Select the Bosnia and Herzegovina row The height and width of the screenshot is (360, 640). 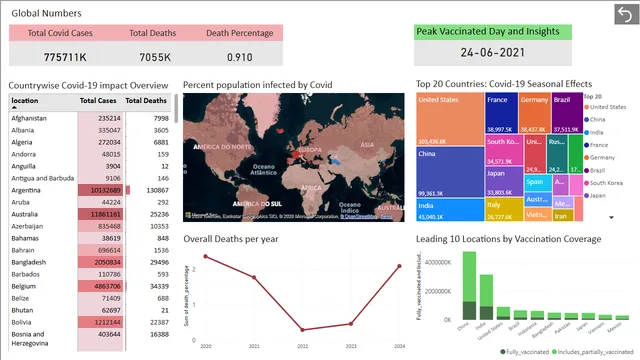[x=90, y=339]
